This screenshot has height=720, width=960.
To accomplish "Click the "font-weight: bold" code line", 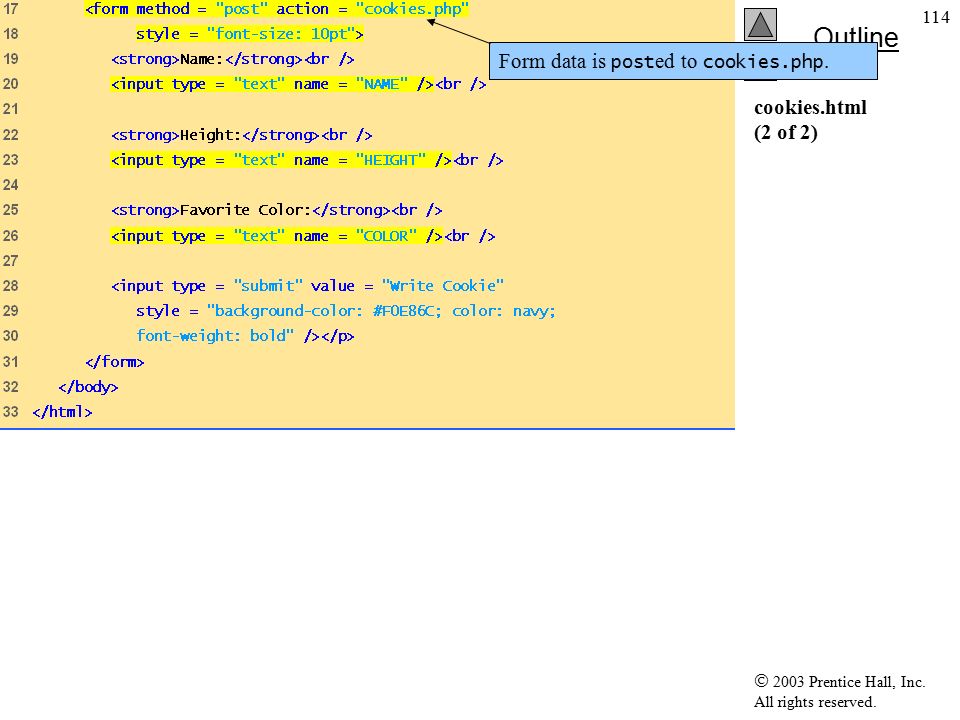I will pos(245,336).
